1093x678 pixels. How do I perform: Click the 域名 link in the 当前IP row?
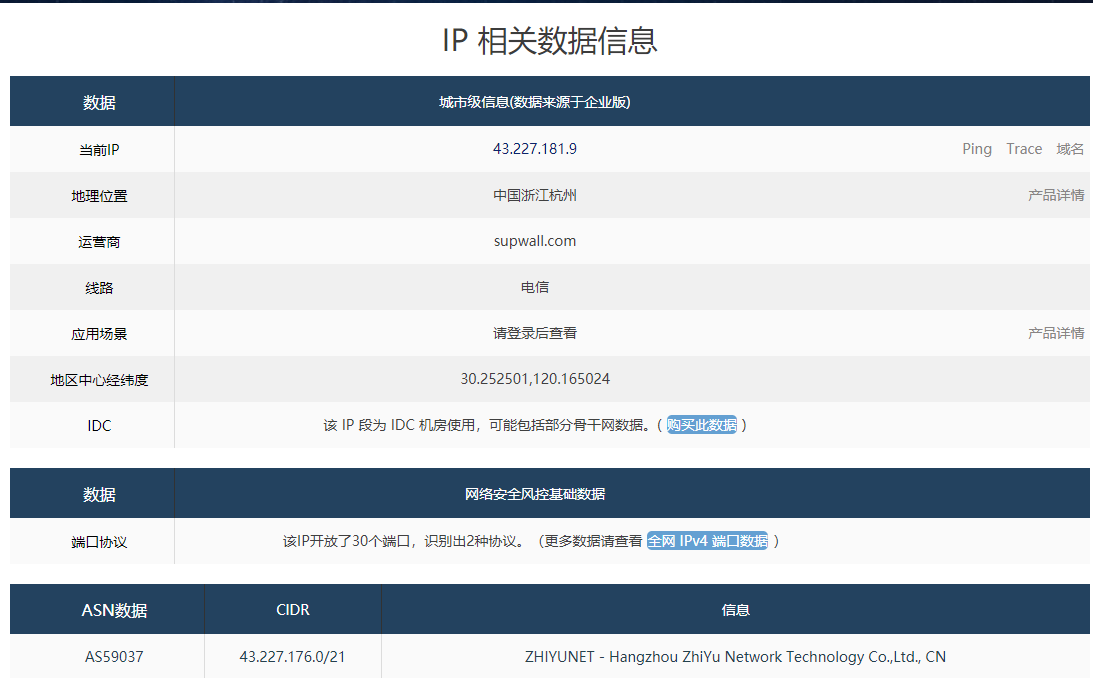click(1069, 149)
